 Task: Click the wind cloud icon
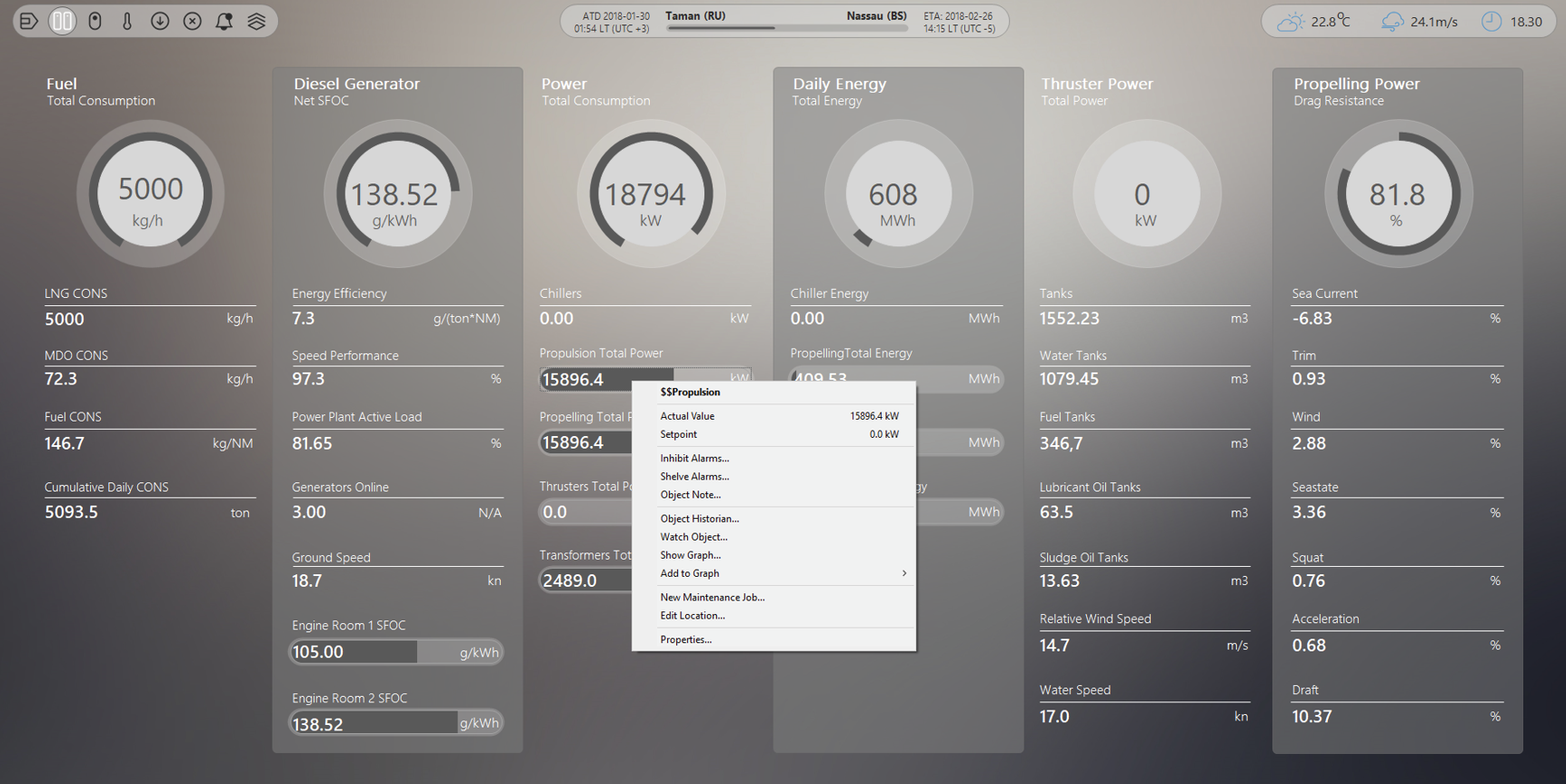point(1392,22)
